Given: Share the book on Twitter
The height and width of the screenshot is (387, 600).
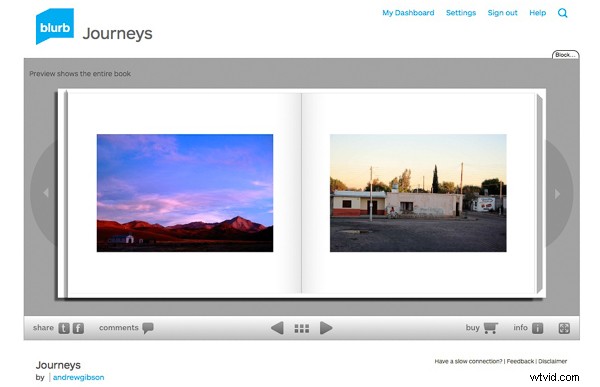Looking at the screenshot, I should (x=64, y=328).
